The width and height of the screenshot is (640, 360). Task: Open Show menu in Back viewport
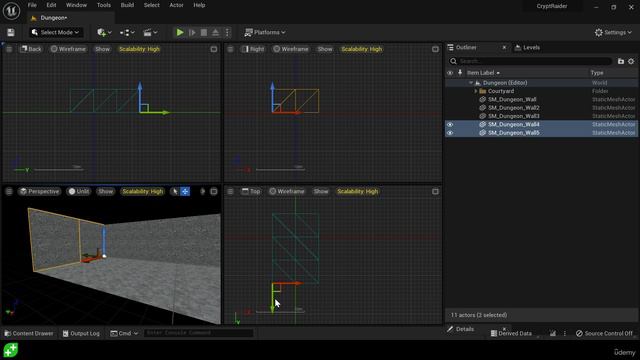(x=102, y=49)
